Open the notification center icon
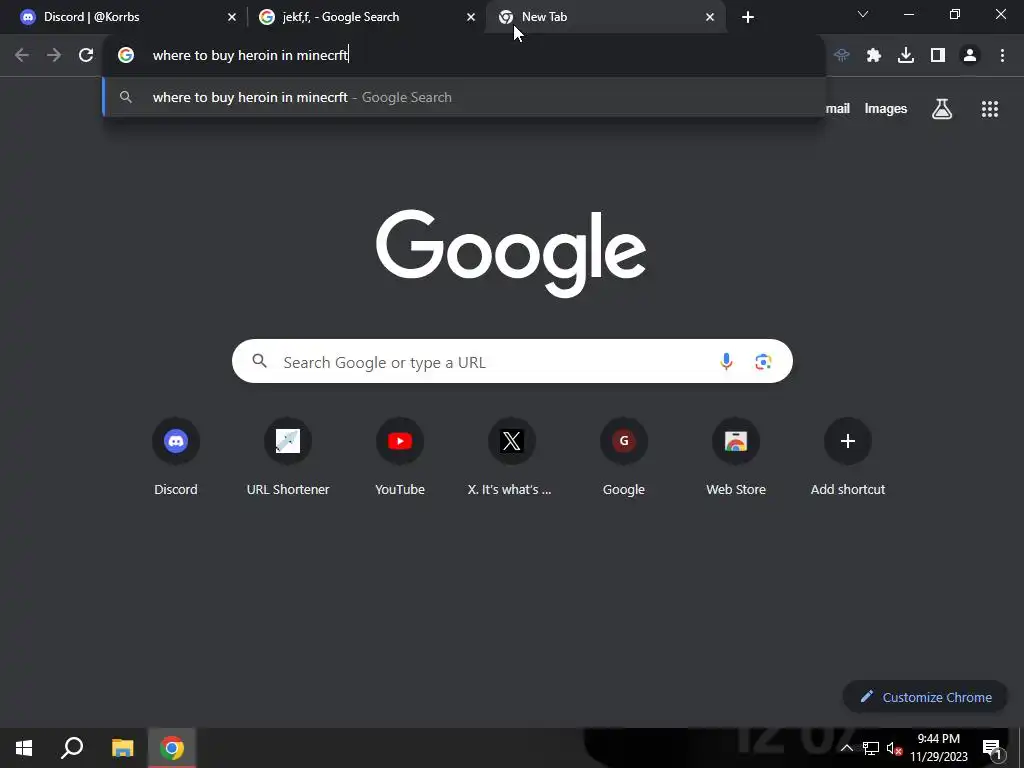The height and width of the screenshot is (768, 1024). [991, 748]
